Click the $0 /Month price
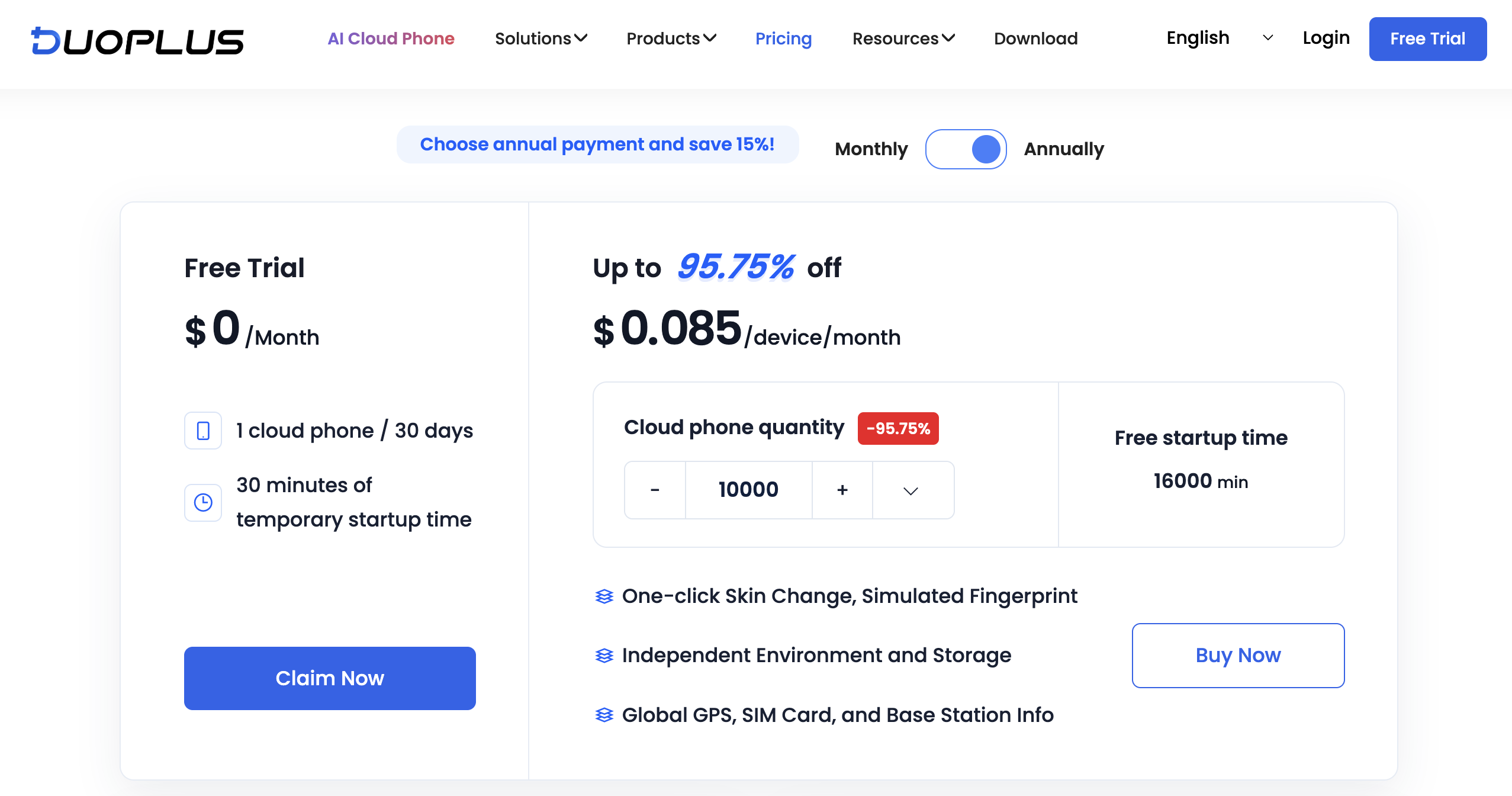 coord(252,329)
